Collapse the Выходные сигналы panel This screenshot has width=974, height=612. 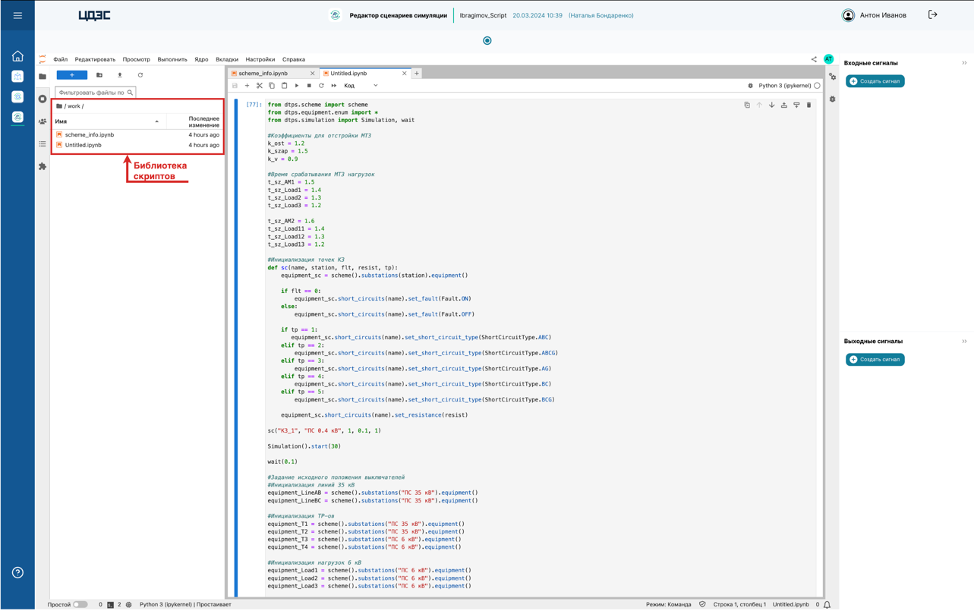(964, 341)
